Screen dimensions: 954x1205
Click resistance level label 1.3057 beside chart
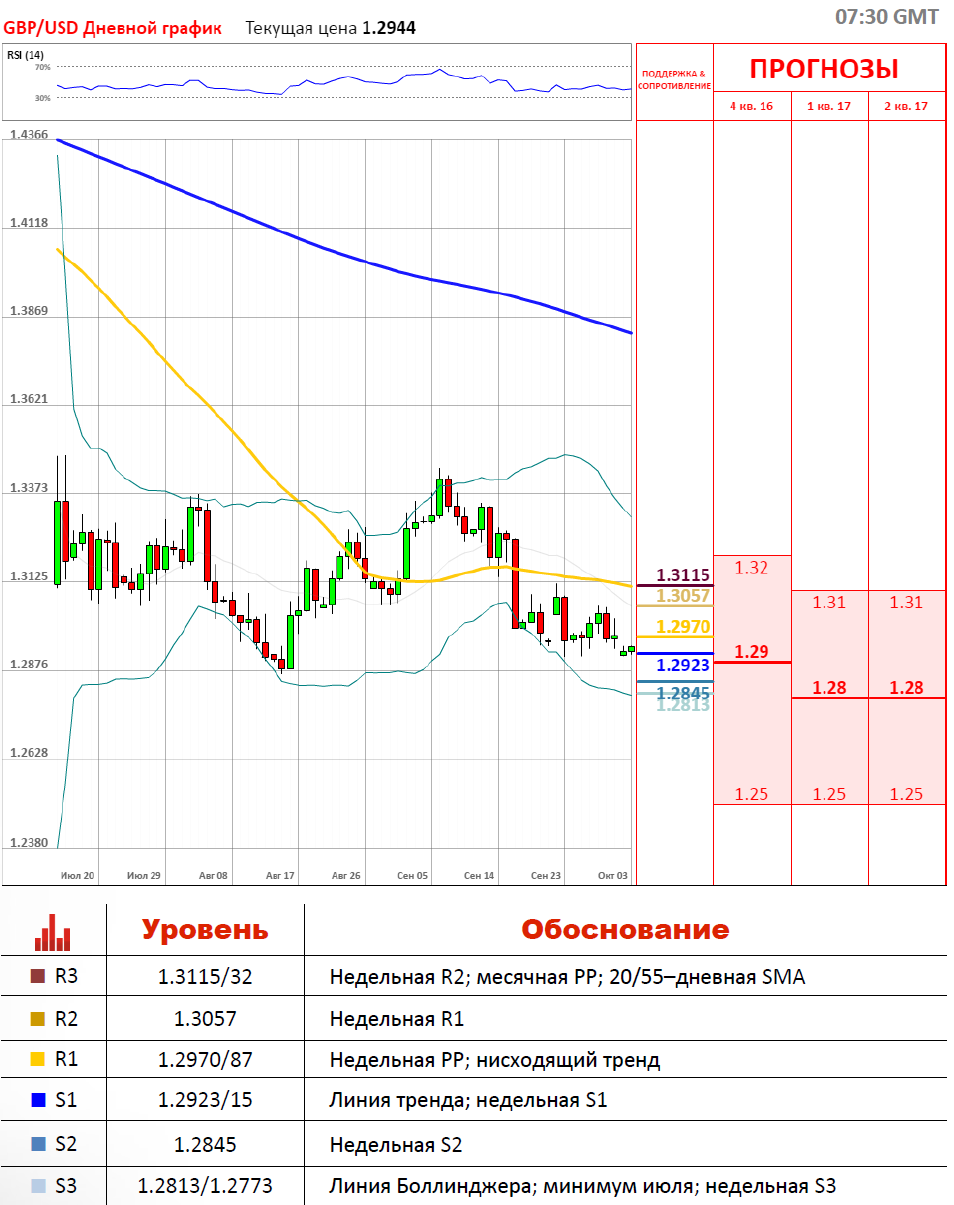click(682, 596)
